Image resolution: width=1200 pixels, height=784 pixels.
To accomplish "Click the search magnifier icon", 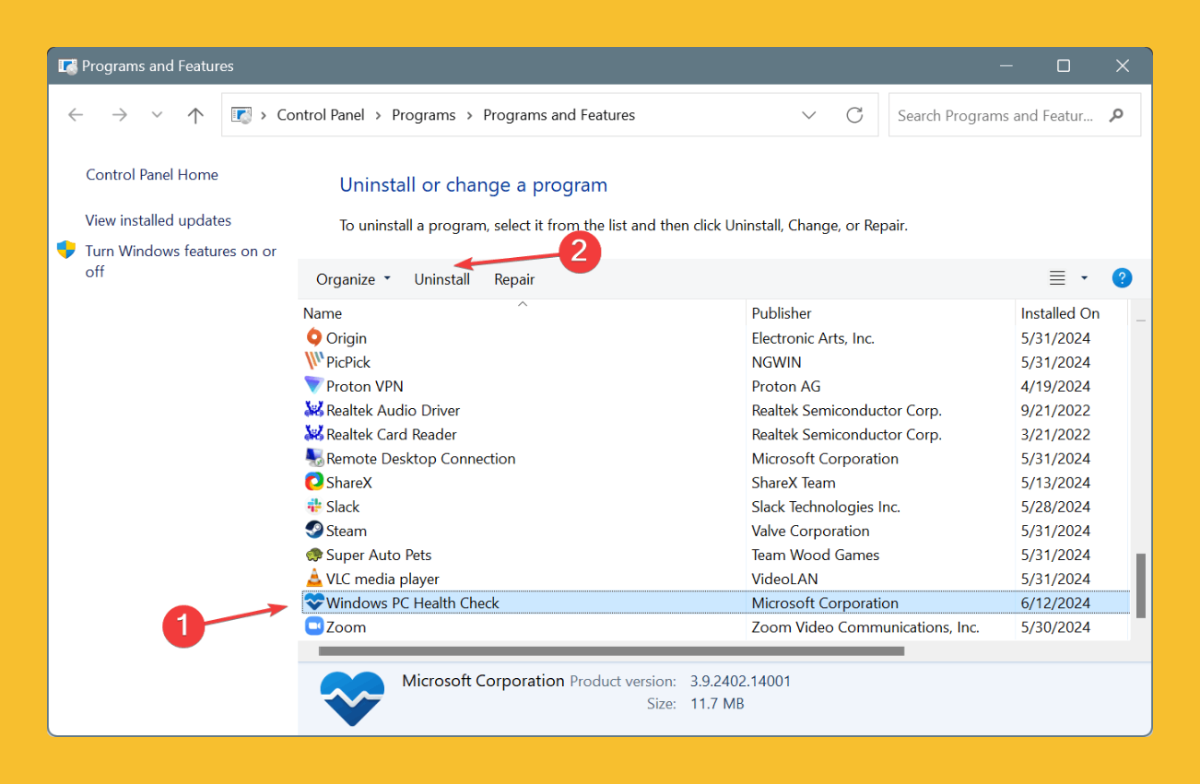I will [1117, 115].
